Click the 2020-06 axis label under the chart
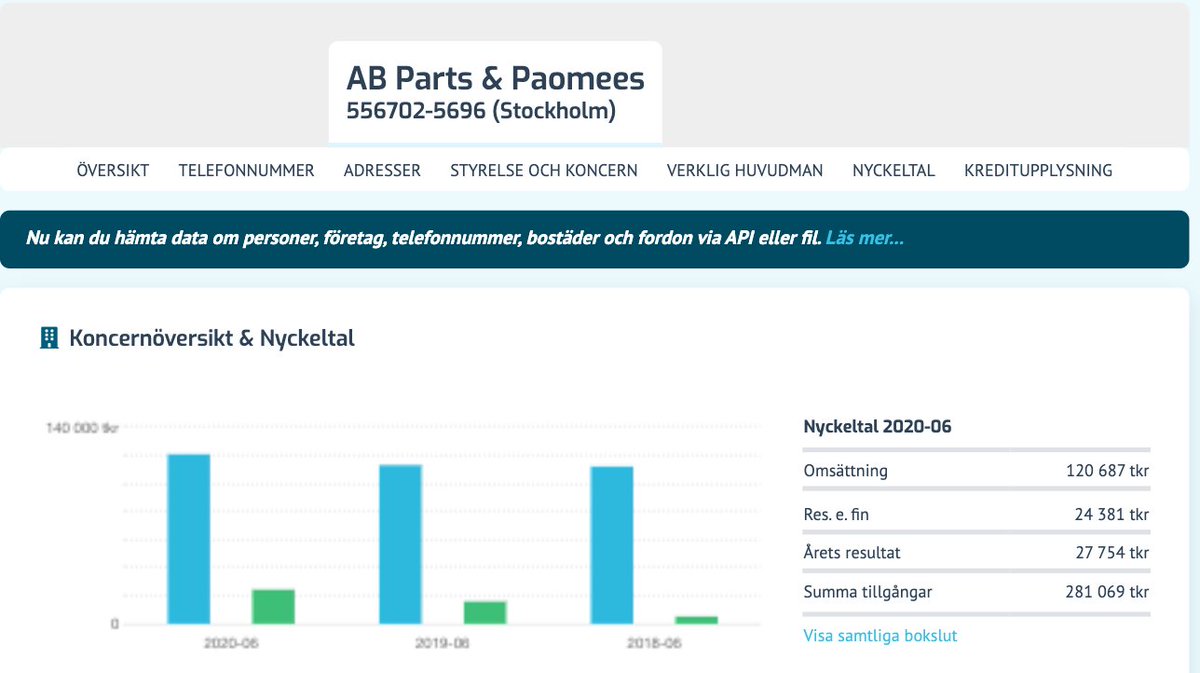 pos(231,643)
